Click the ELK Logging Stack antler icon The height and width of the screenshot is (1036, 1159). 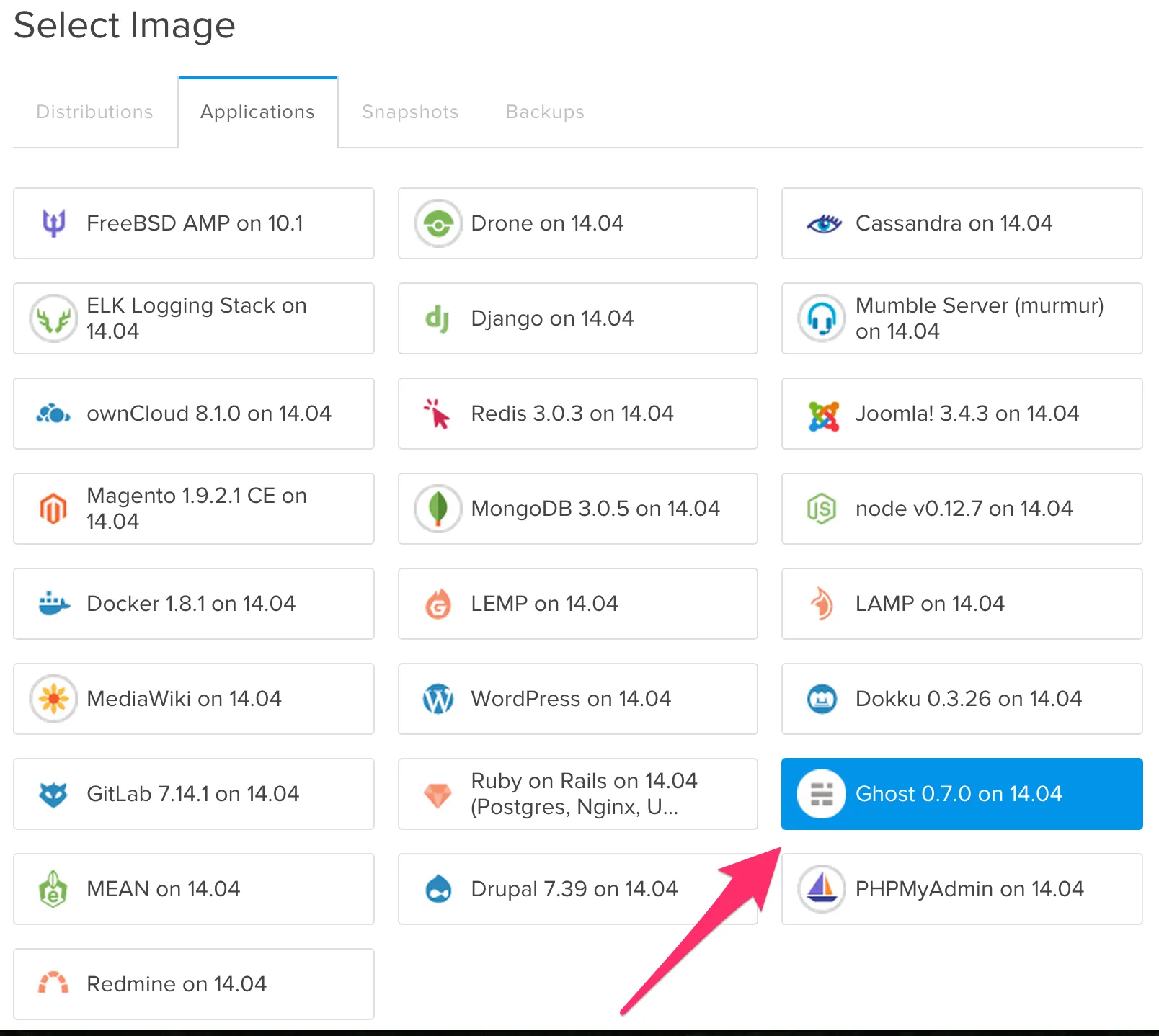[x=53, y=318]
